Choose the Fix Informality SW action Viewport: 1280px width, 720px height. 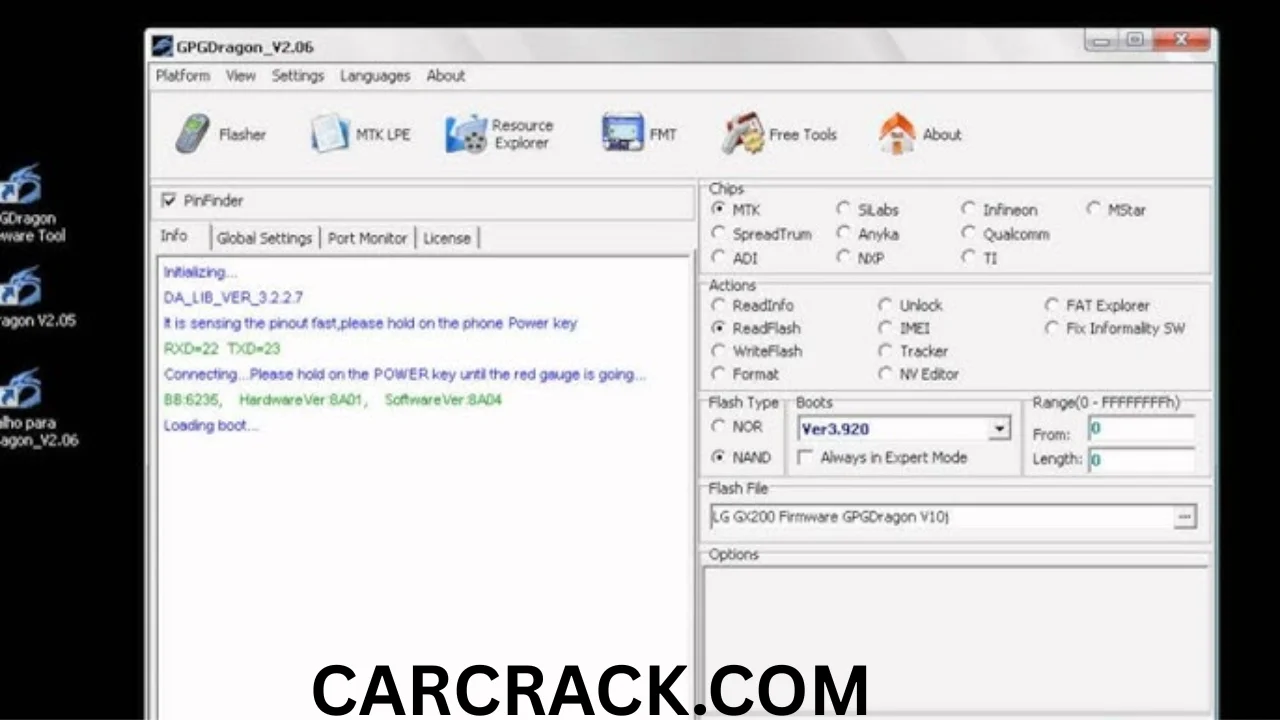(1052, 328)
